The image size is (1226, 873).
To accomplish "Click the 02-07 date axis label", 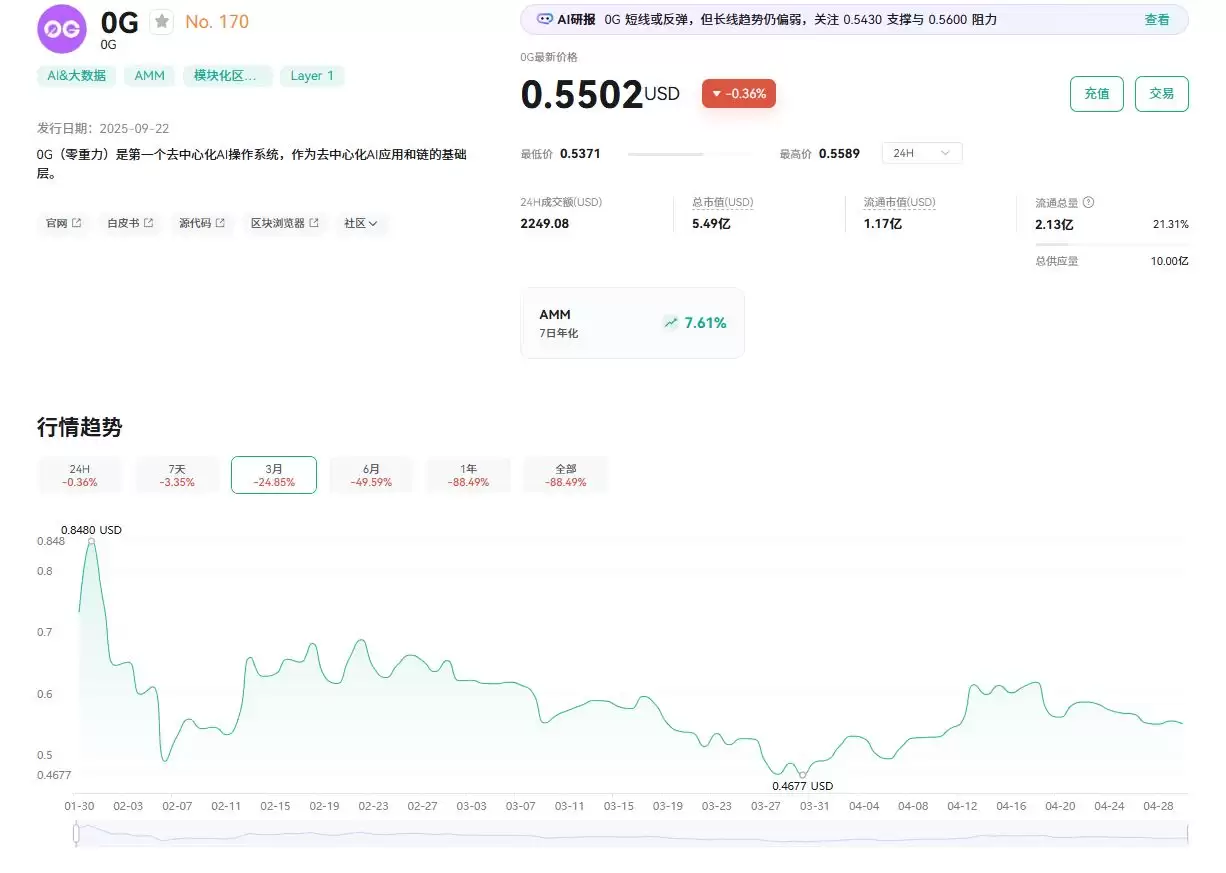I will [177, 806].
